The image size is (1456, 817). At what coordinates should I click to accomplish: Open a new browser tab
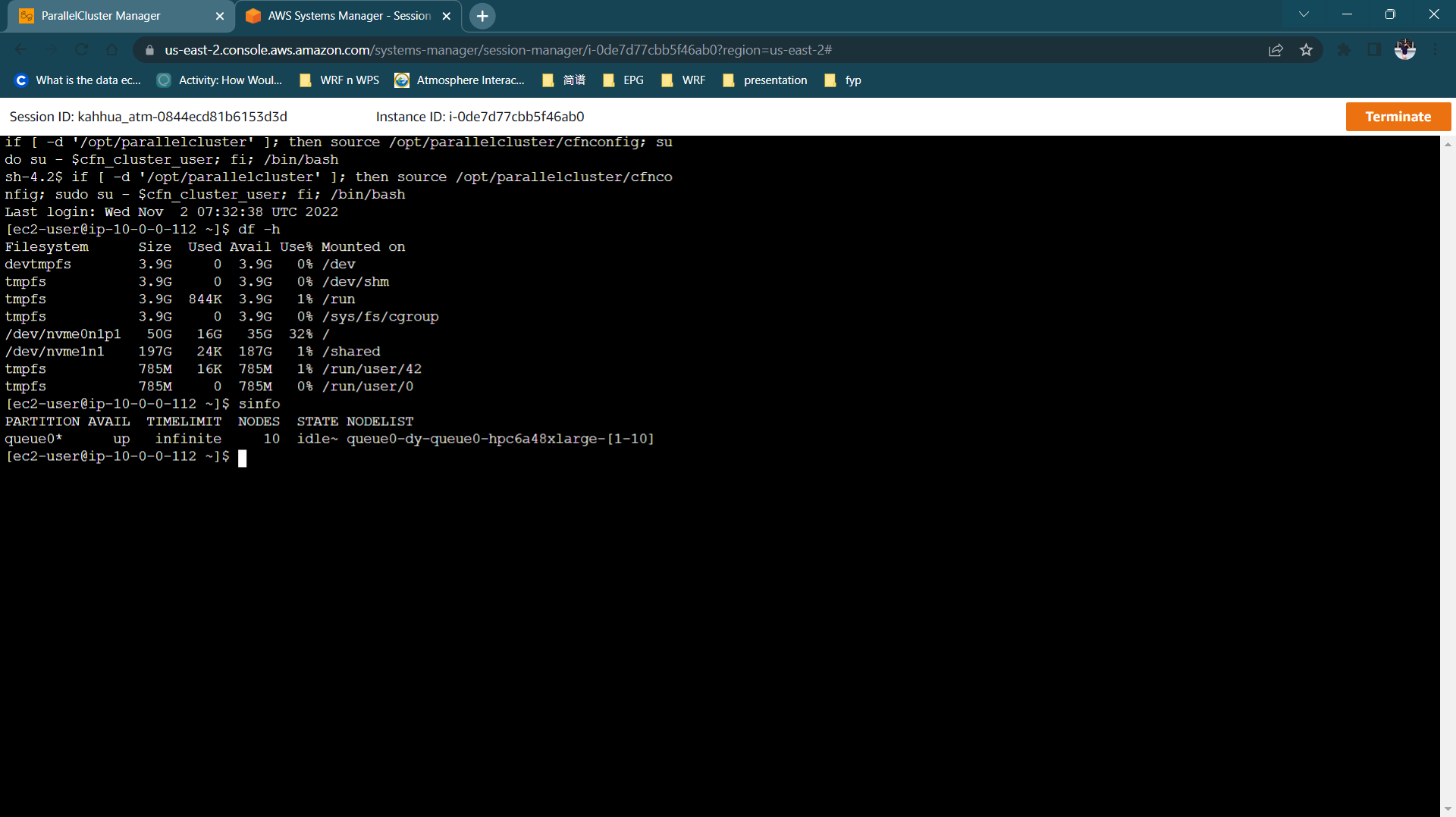(x=482, y=16)
